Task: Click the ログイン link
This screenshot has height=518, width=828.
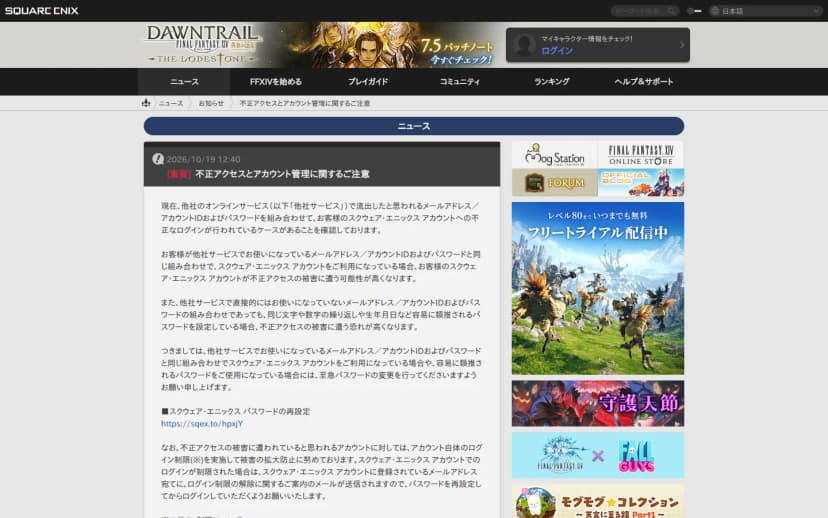Action: [557, 51]
